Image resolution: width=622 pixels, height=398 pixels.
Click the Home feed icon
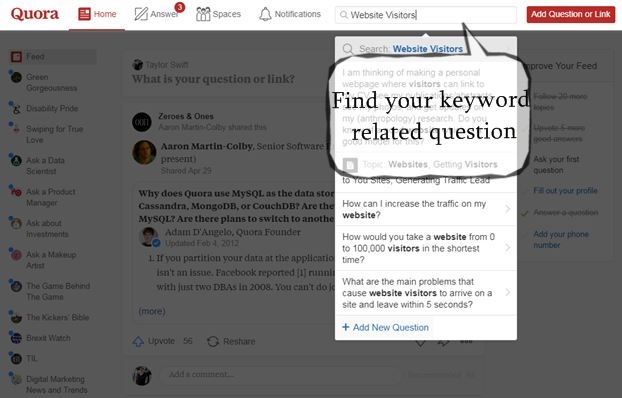(84, 14)
